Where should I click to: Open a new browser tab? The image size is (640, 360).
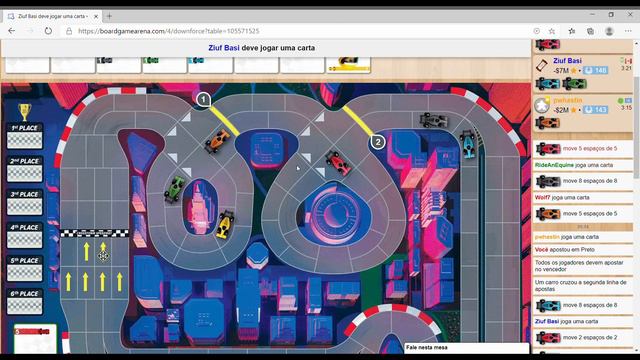pyautogui.click(x=109, y=16)
